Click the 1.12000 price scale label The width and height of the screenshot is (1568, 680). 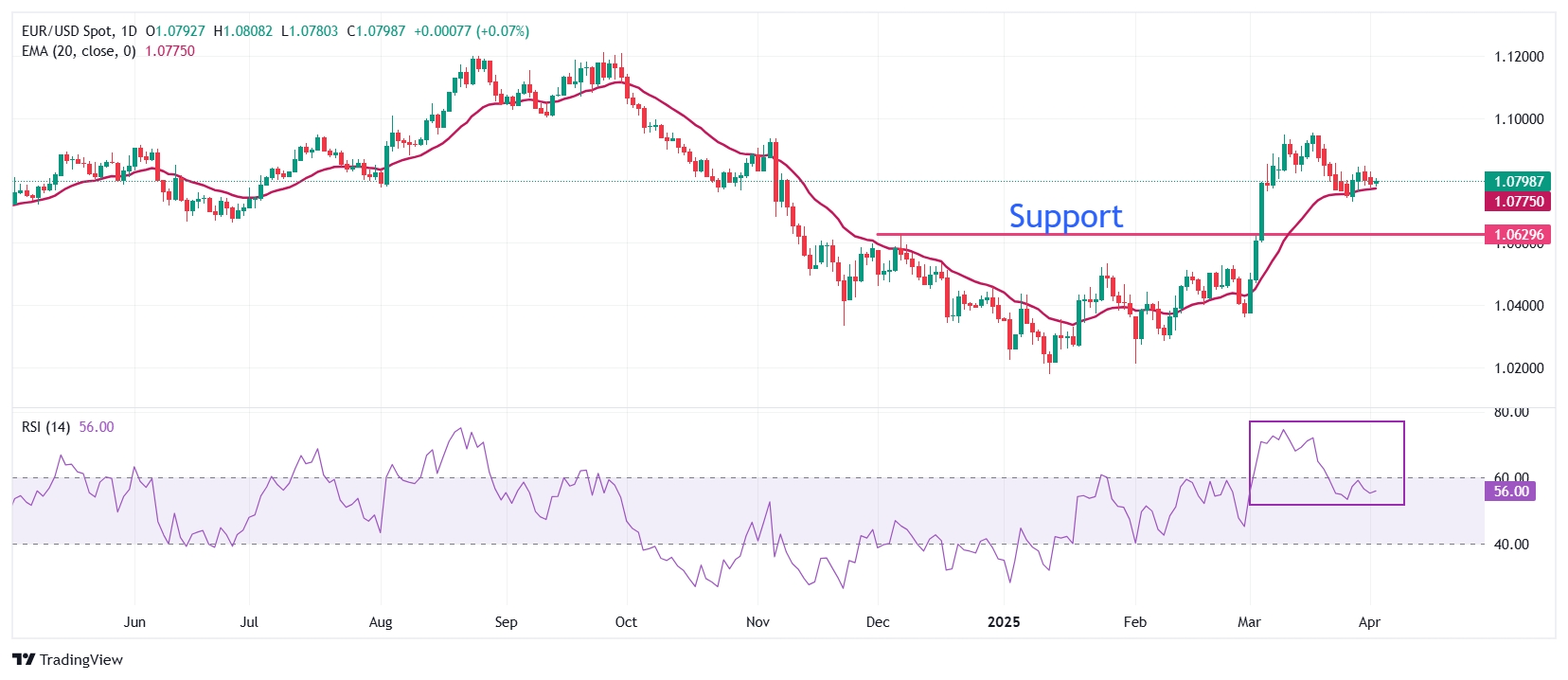[1519, 57]
